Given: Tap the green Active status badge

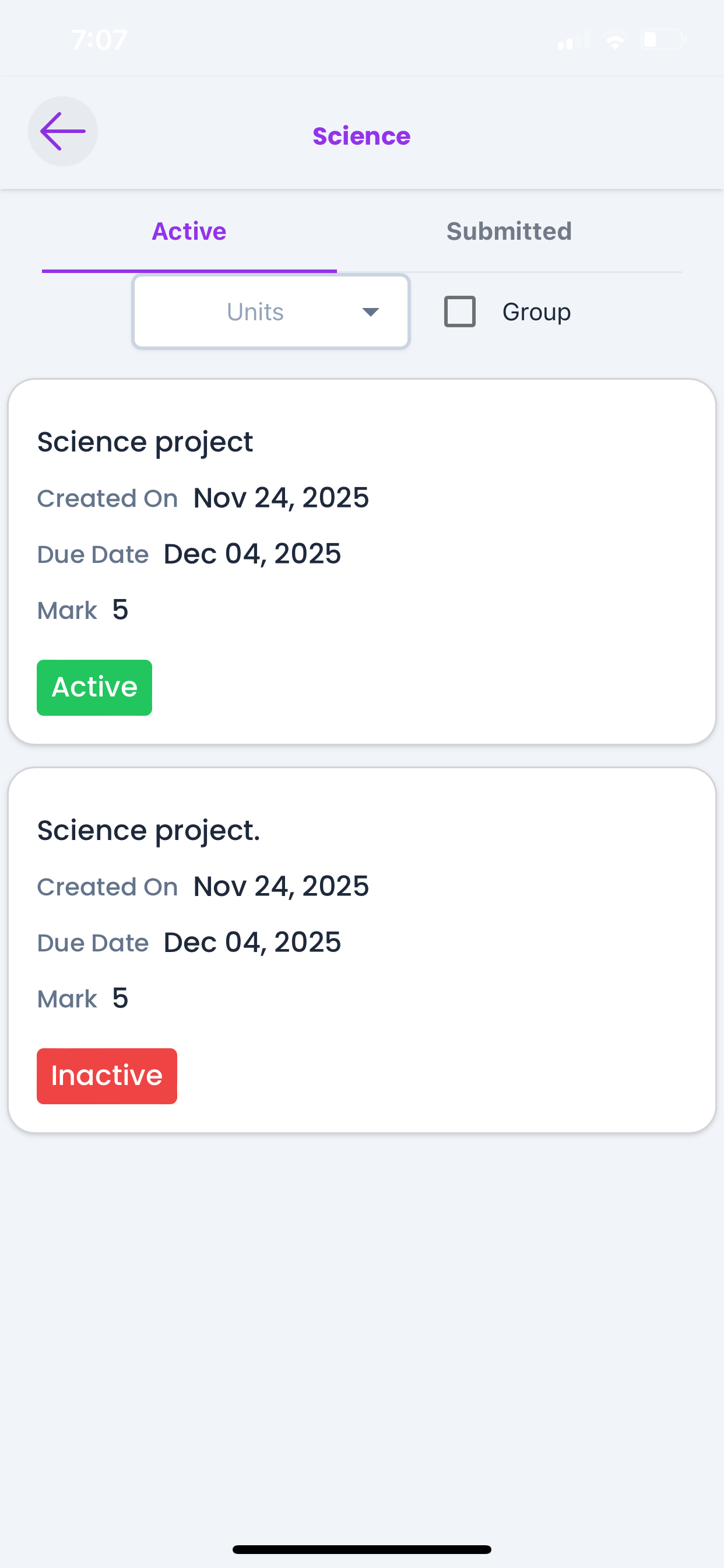Looking at the screenshot, I should tap(94, 687).
